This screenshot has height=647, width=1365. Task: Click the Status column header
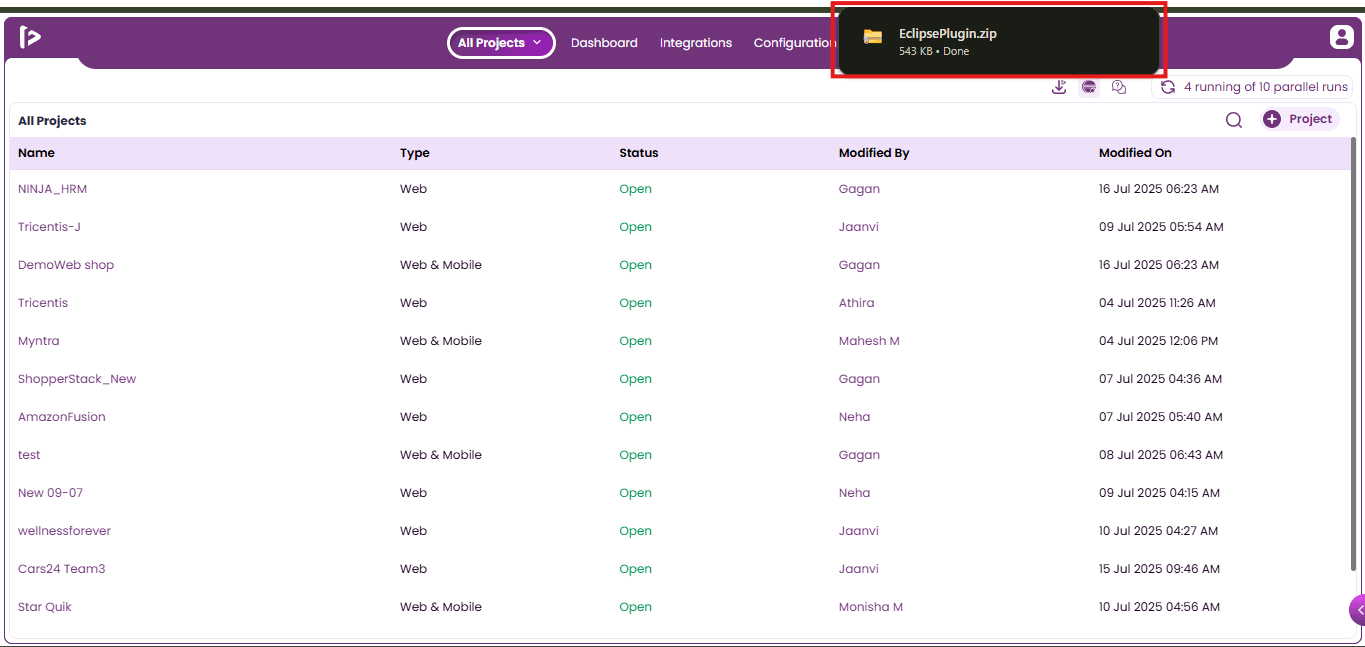pyautogui.click(x=639, y=153)
